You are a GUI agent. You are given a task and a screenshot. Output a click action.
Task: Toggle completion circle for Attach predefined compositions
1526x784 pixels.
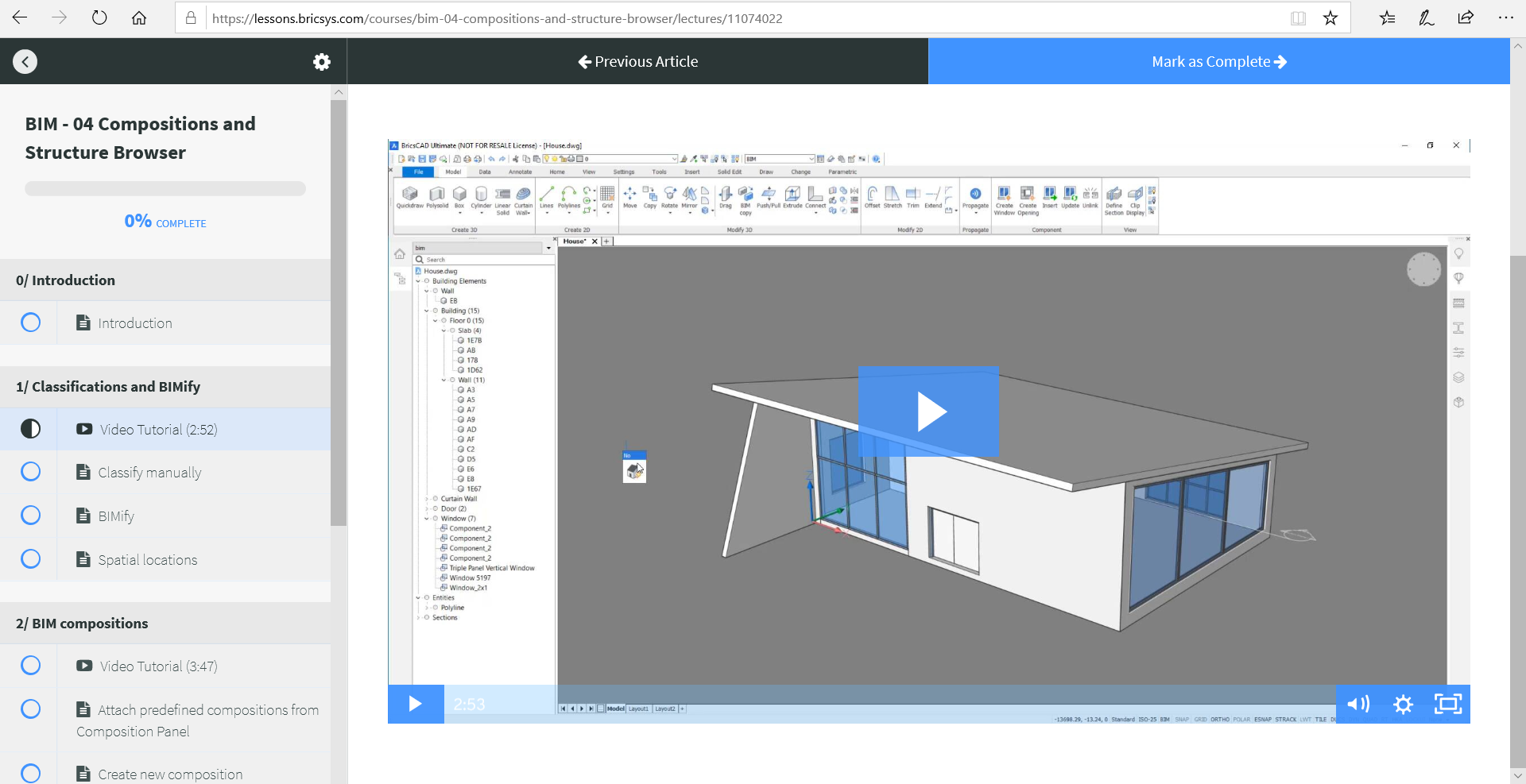click(x=30, y=709)
